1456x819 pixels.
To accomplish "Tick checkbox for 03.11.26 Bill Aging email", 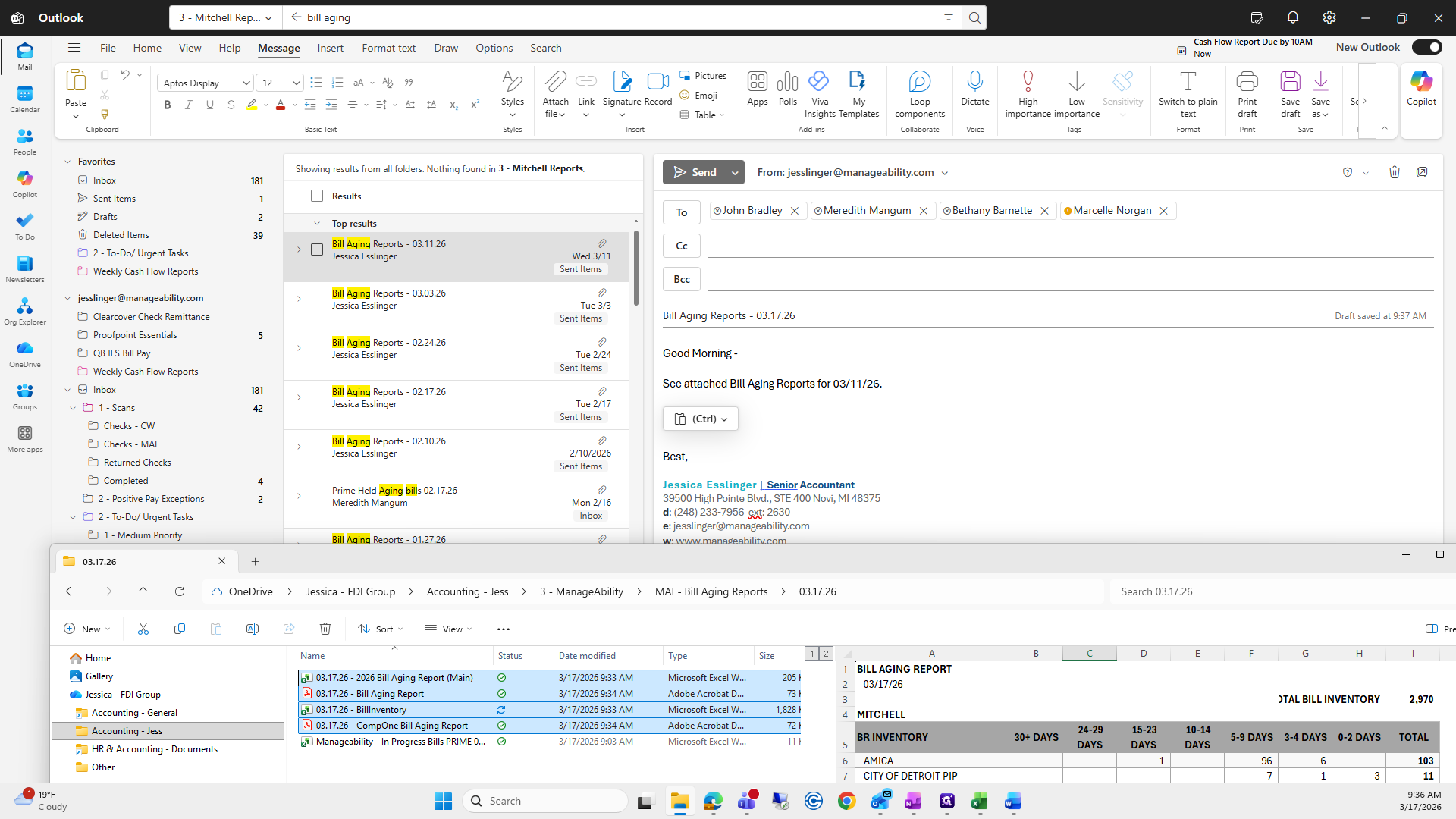I will (x=317, y=249).
